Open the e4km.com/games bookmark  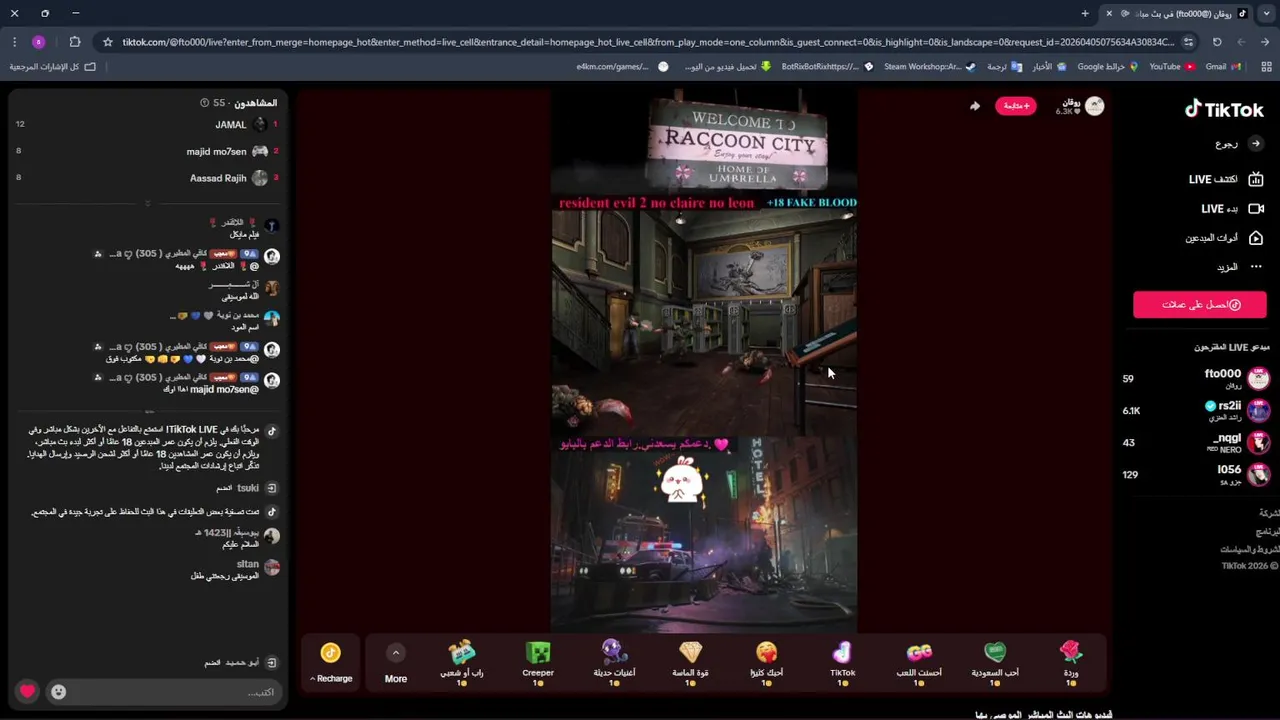[622, 67]
